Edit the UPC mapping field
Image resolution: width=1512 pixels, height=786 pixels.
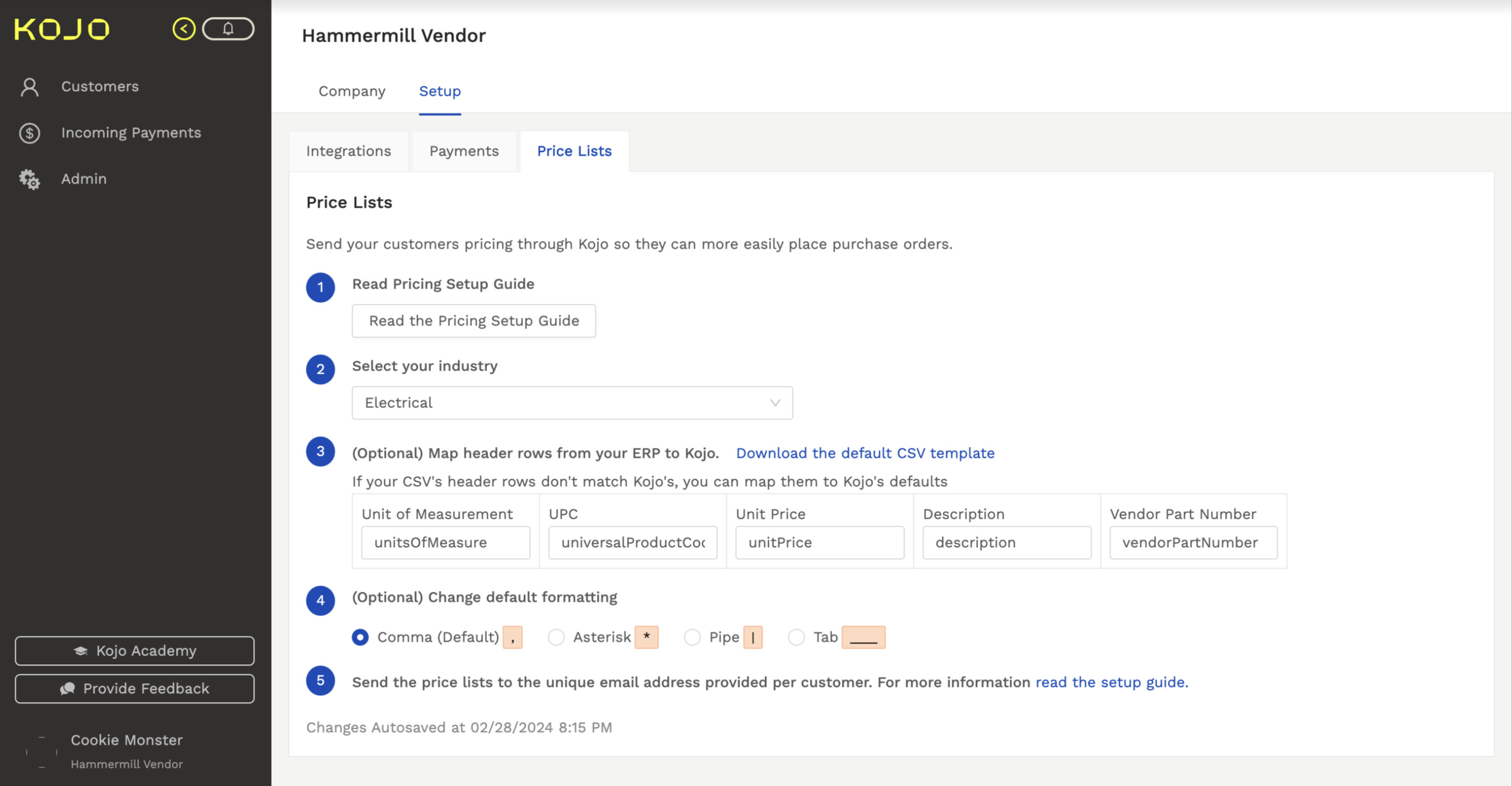click(x=633, y=543)
